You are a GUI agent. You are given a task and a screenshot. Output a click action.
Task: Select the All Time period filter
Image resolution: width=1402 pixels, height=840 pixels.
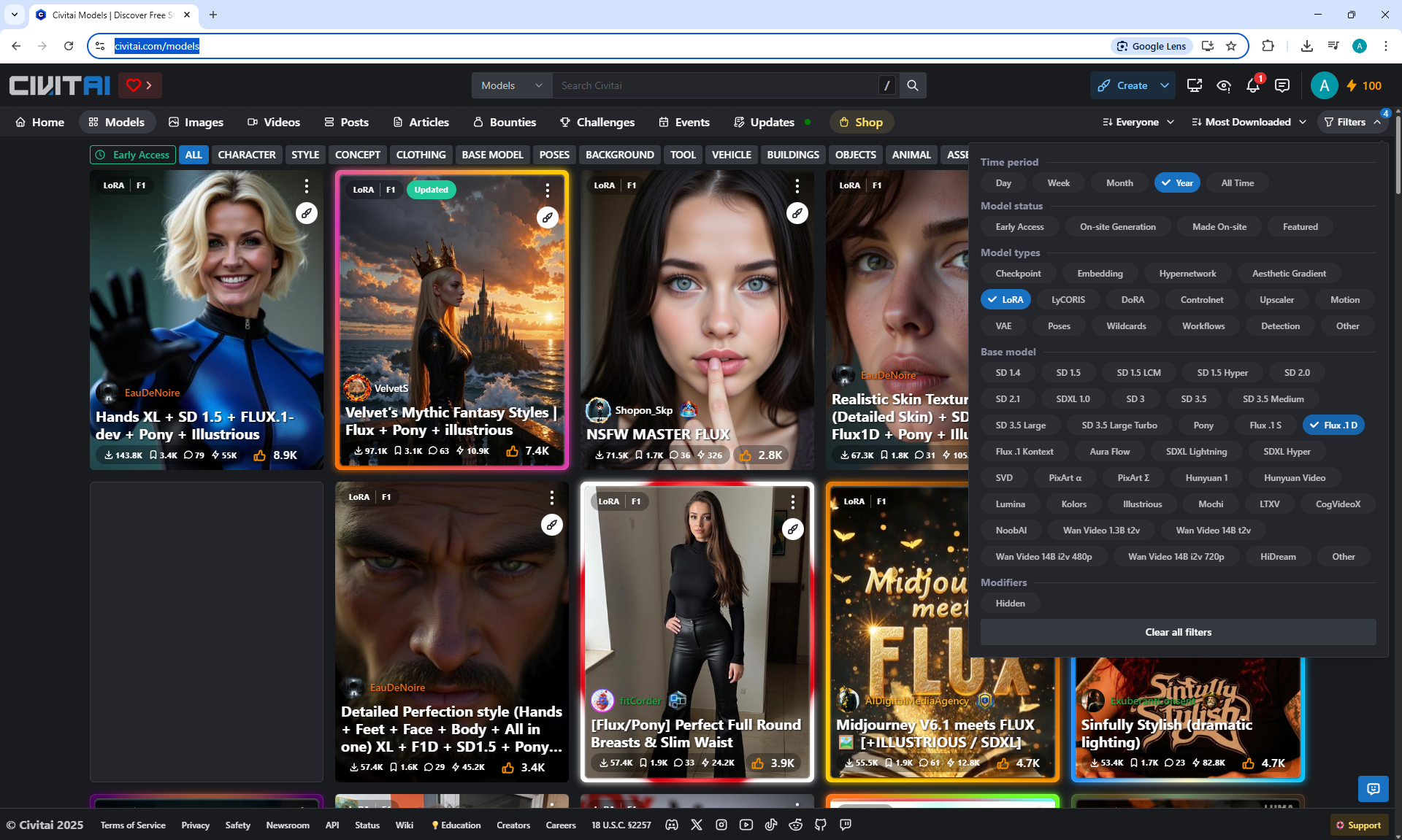coord(1237,183)
